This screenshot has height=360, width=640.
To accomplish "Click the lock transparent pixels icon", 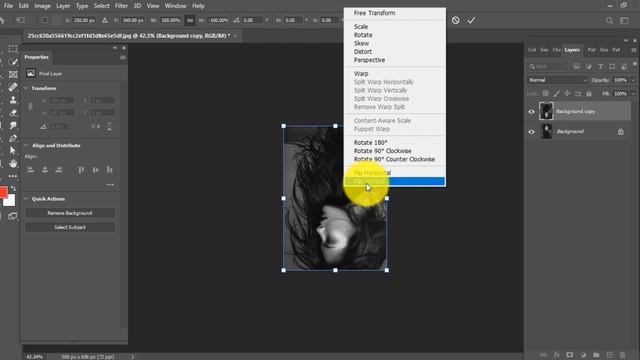I will click(546, 93).
